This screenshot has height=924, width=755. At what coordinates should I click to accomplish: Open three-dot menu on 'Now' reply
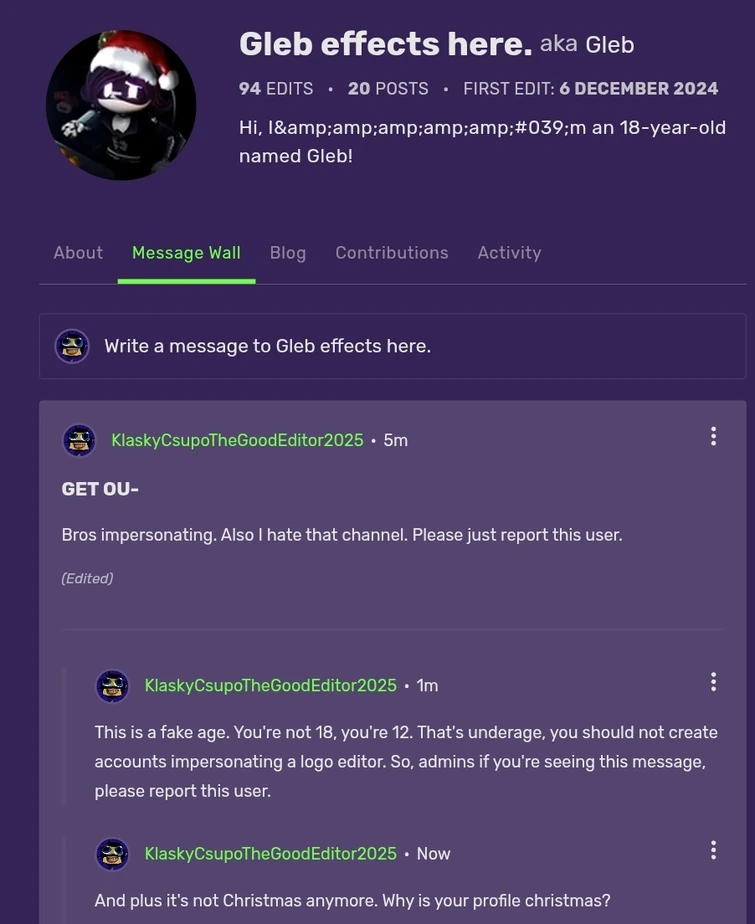coord(713,850)
